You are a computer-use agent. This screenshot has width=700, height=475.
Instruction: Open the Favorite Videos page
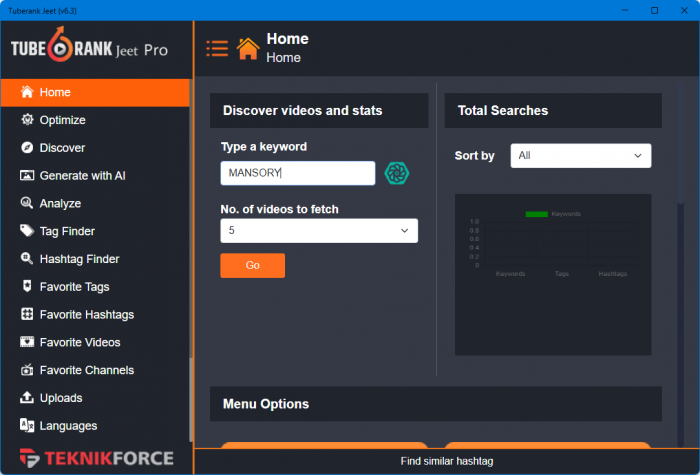(79, 342)
